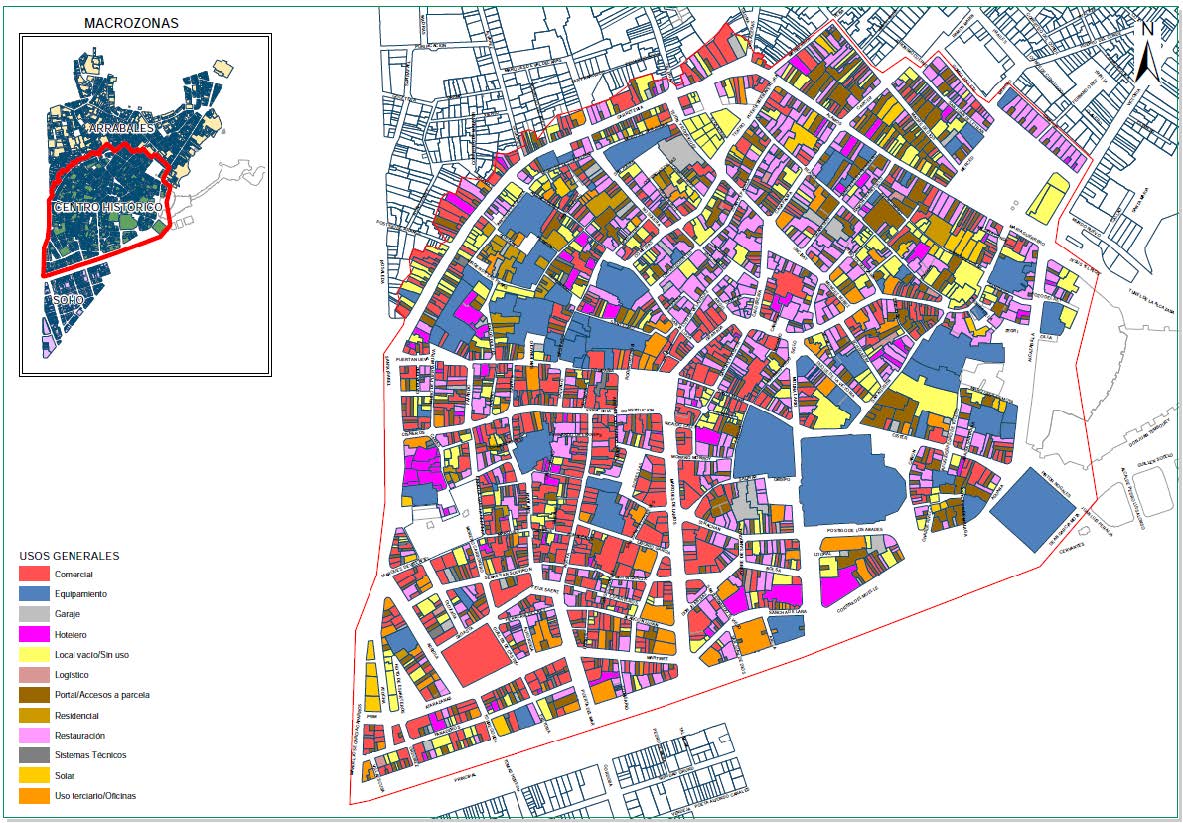Pick the gray Garaje legend swatch
This screenshot has width=1183, height=823.
(34, 614)
